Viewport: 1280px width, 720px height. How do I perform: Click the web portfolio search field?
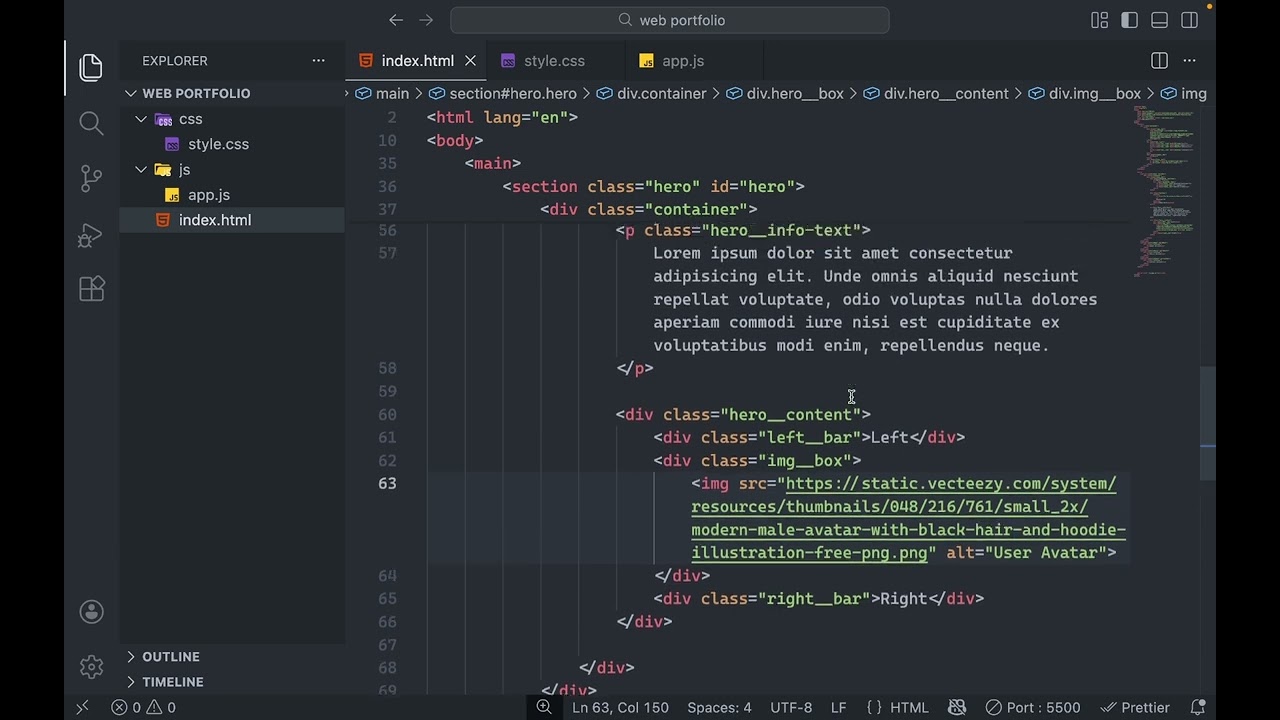(670, 20)
